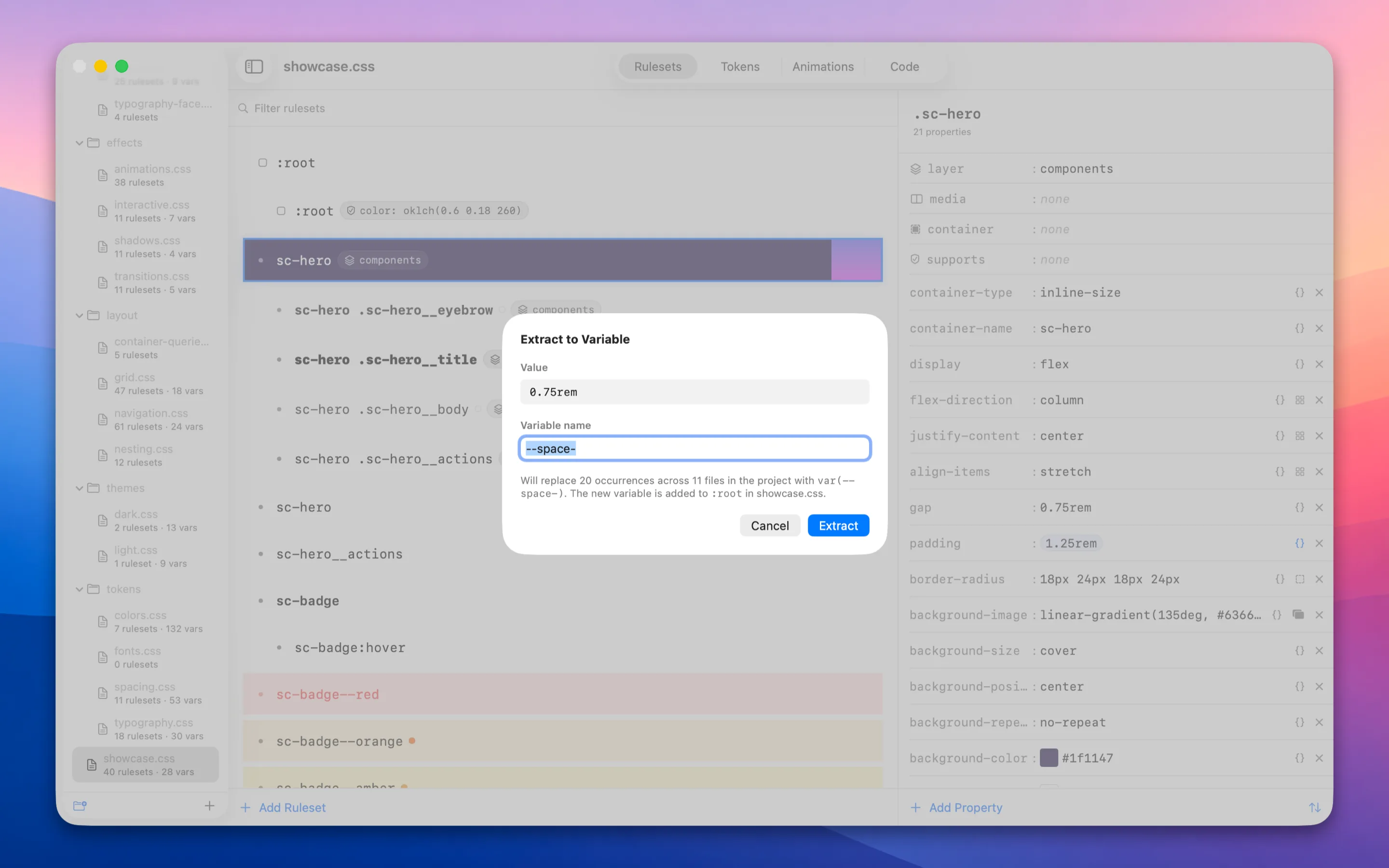Open flex-direction grid helper icon

coord(1300,400)
